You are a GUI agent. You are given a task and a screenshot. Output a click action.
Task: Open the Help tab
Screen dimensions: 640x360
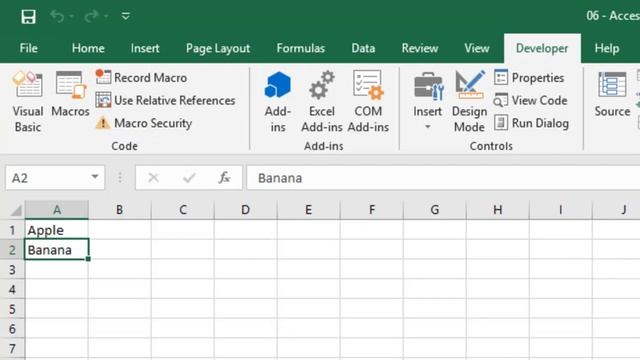(x=607, y=48)
